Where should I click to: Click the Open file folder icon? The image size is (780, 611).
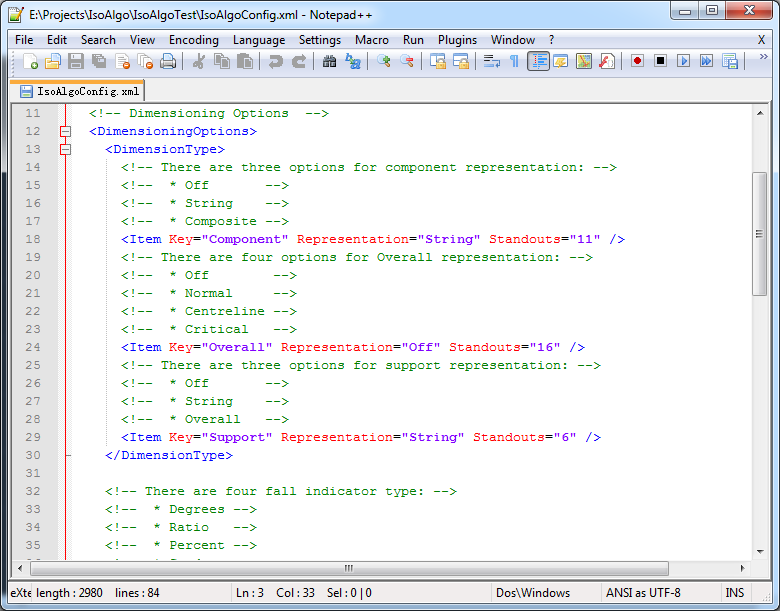pos(53,61)
